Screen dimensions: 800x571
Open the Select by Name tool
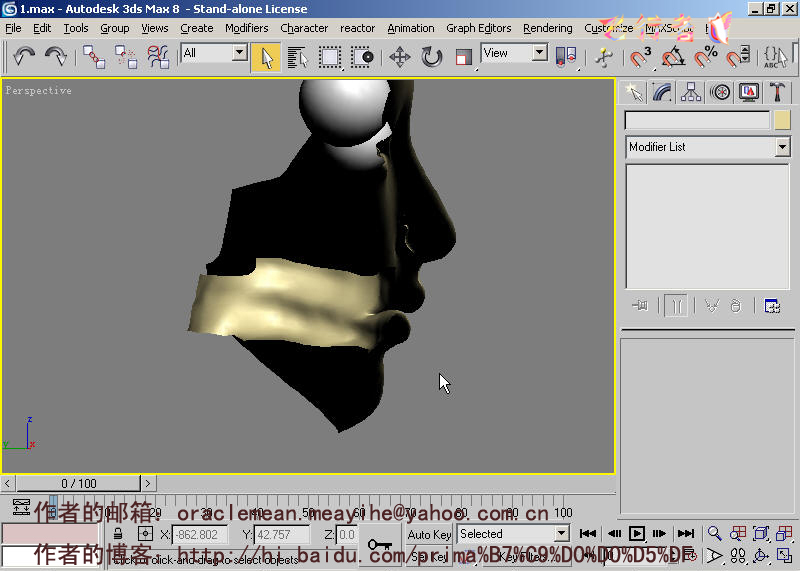(297, 57)
